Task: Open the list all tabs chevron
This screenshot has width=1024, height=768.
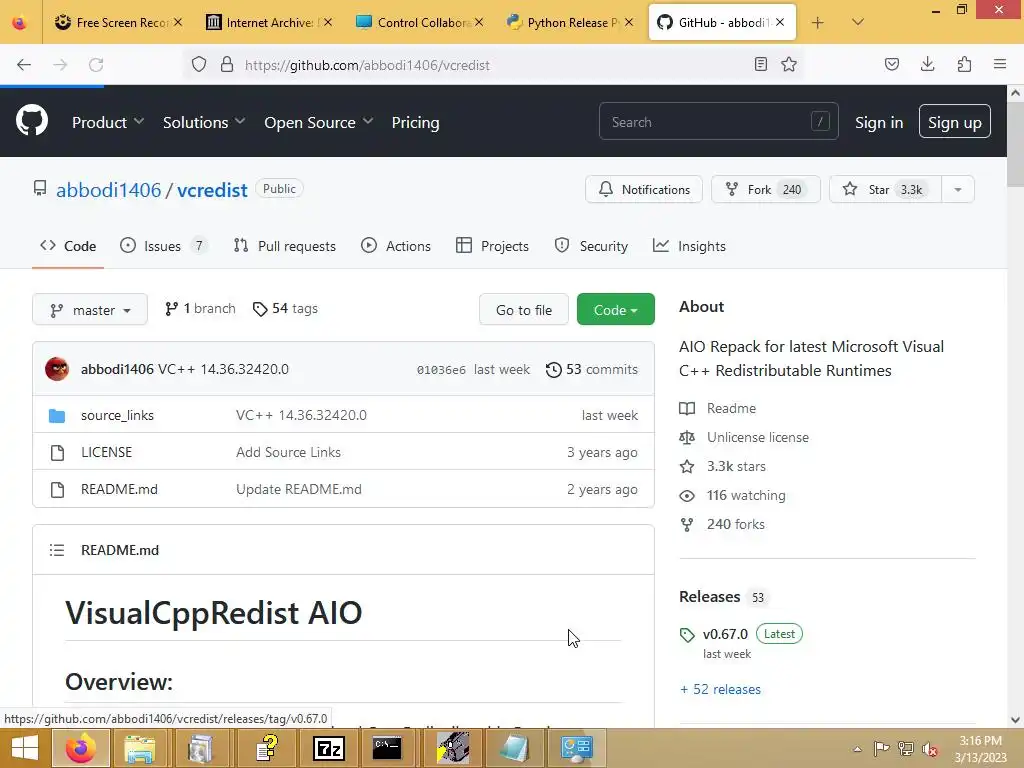Action: pos(857,22)
